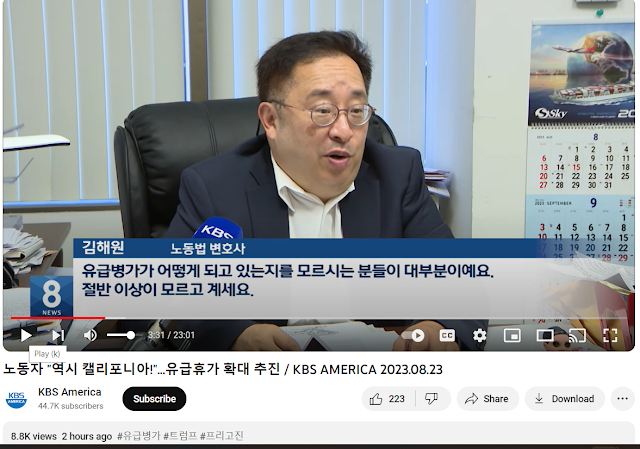Click the red video progress bar
The image size is (640, 449).
coord(58,318)
